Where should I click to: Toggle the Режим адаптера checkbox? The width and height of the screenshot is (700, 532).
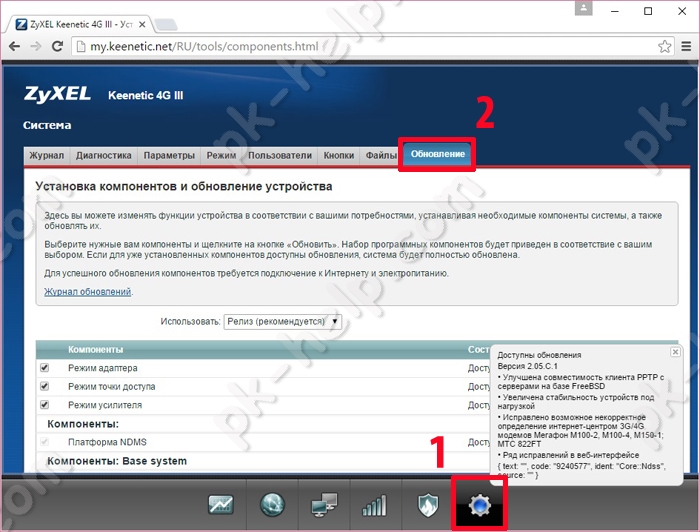(44, 368)
